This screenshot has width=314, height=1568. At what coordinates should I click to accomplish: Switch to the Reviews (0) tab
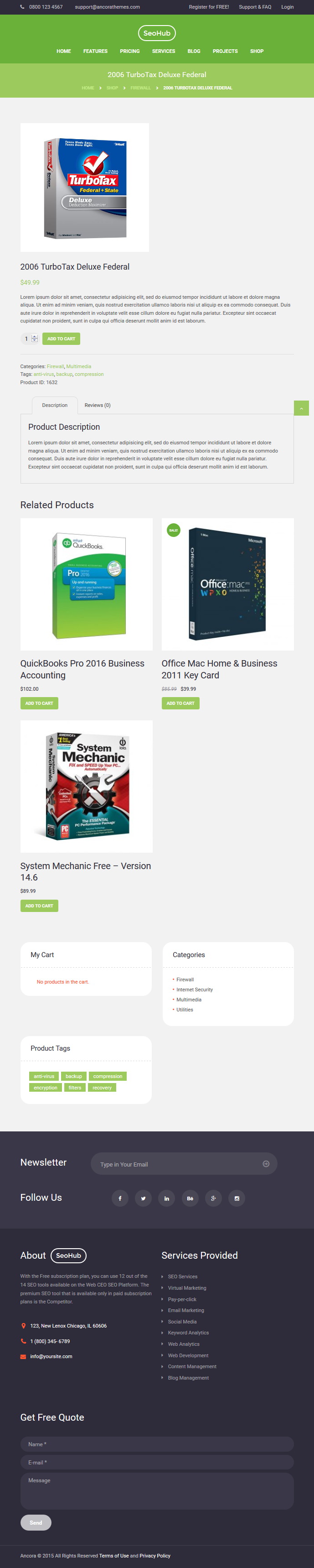(98, 405)
